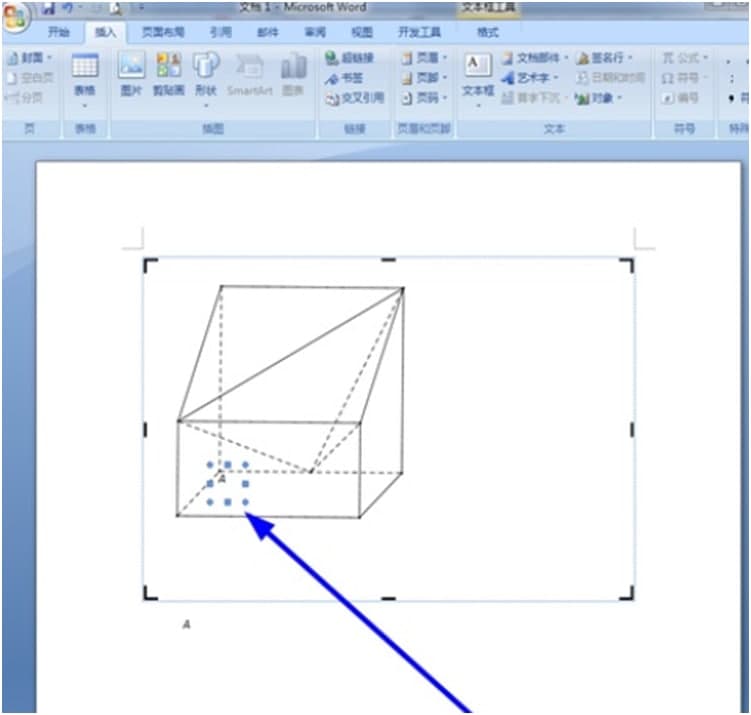This screenshot has width=751, height=715.
Task: Click the Undo arrow in quick access toolbar
Action: coord(68,8)
